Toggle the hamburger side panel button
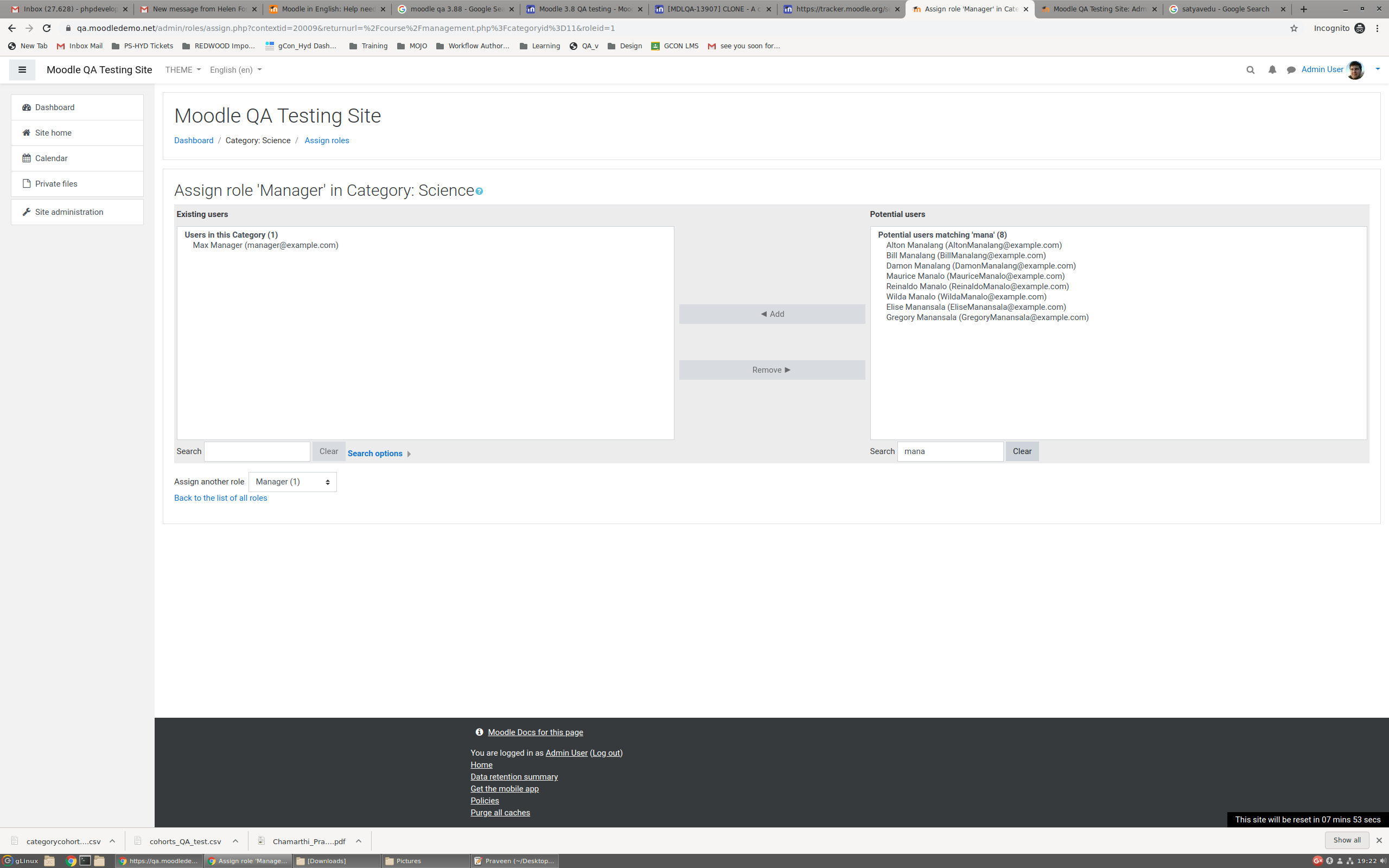Screen dimensions: 1389x868 (22, 70)
